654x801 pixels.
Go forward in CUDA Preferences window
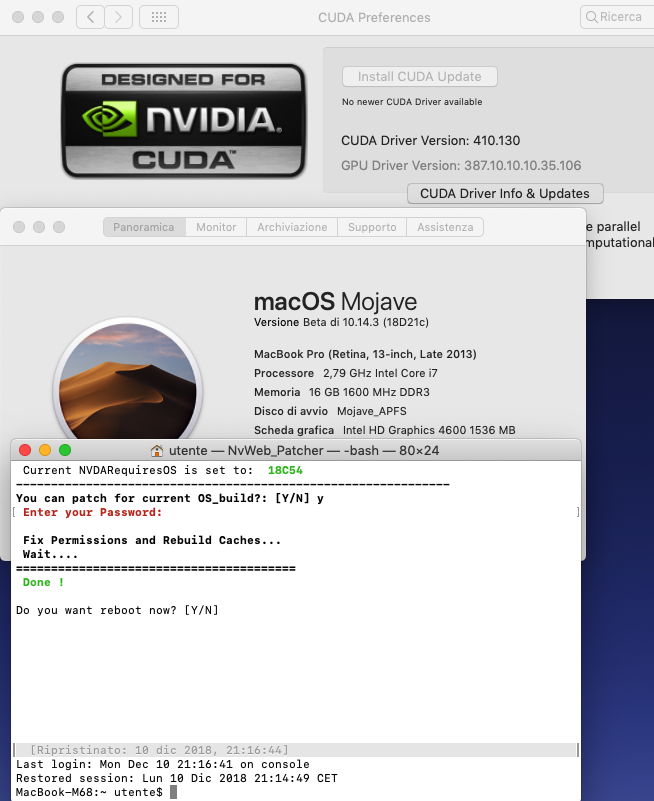click(119, 17)
